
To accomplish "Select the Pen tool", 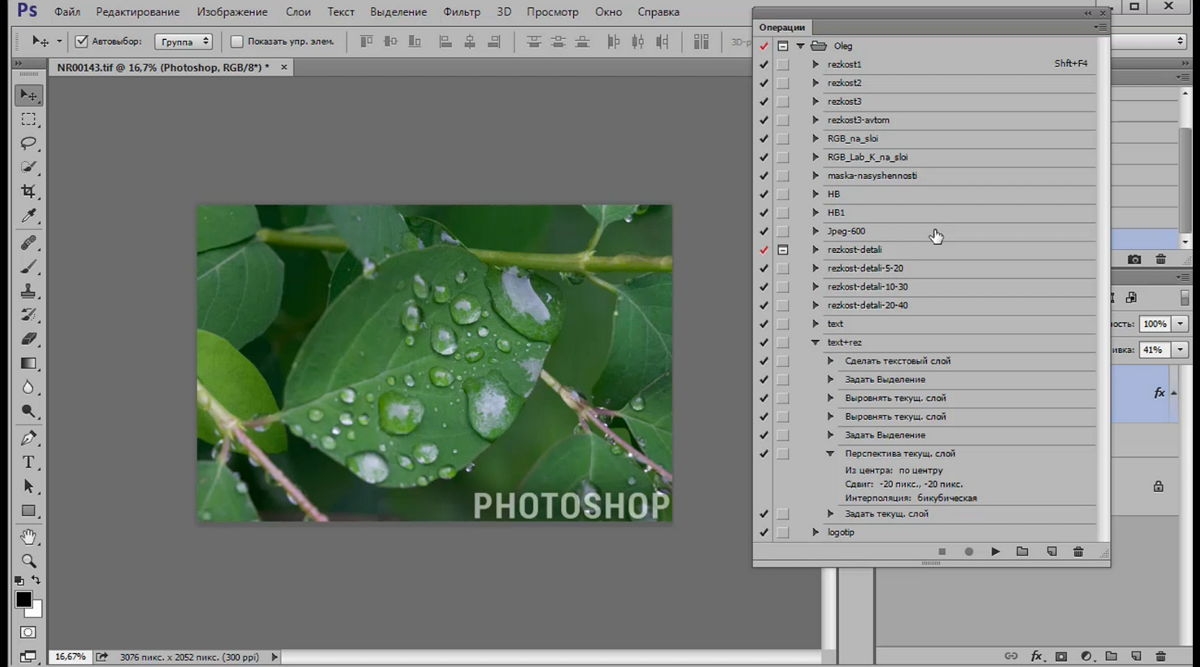I will tap(29, 437).
